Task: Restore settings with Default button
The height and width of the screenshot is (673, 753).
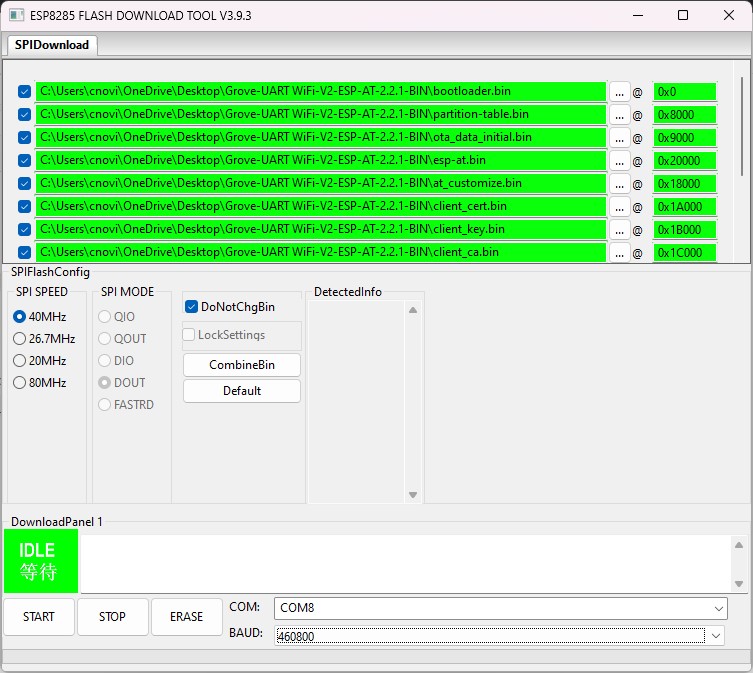Action: 242,391
